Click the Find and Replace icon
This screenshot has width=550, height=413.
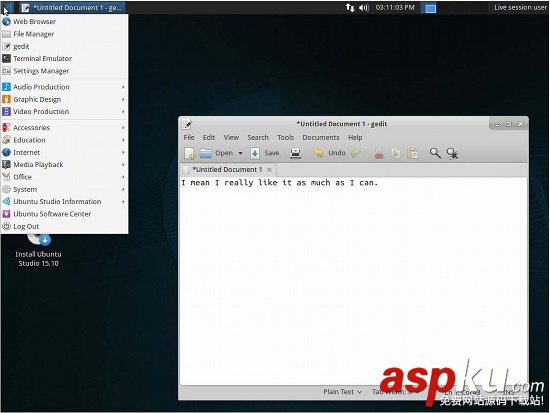click(x=452, y=154)
